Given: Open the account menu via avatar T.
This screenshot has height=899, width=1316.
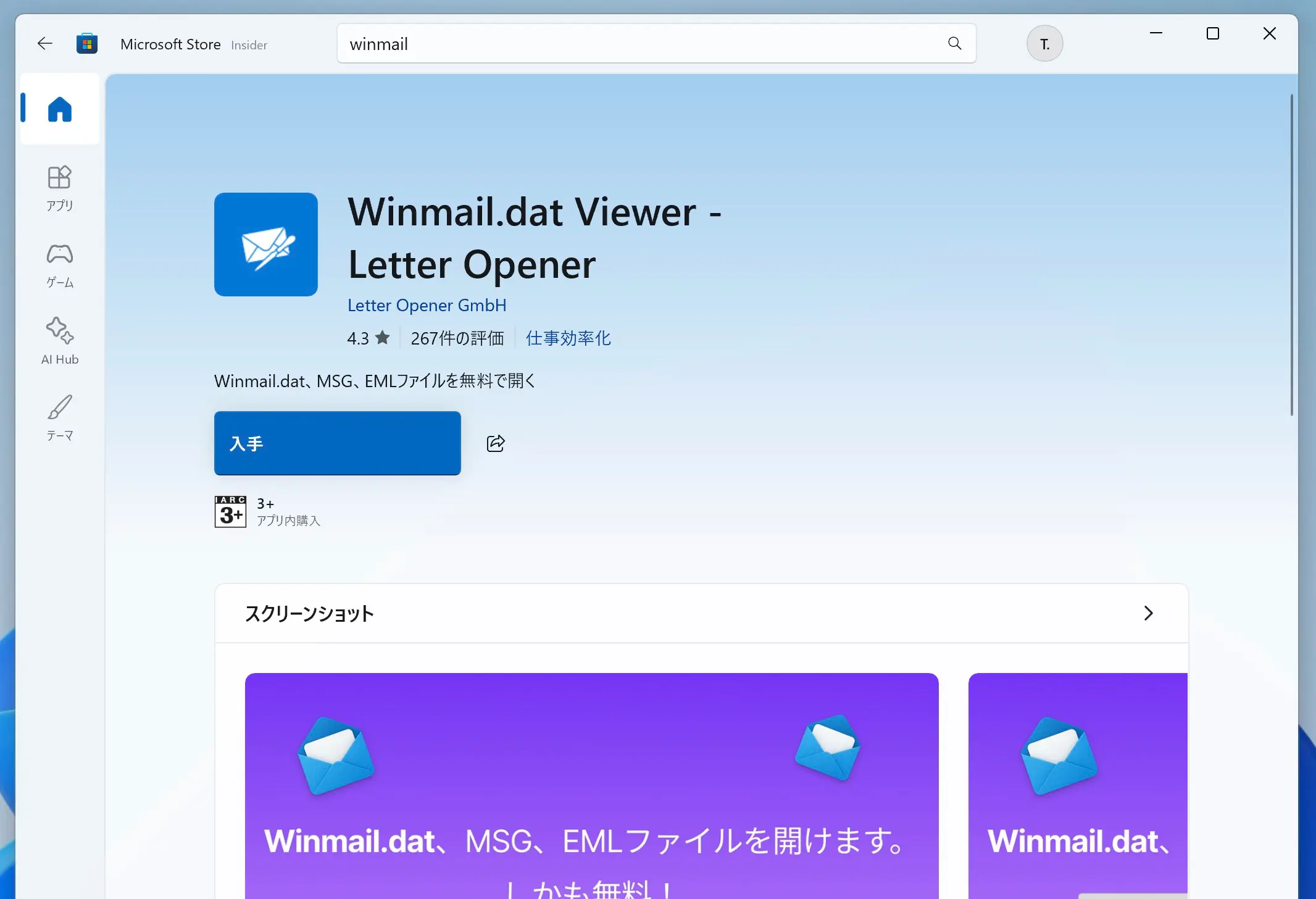Looking at the screenshot, I should click(x=1044, y=43).
